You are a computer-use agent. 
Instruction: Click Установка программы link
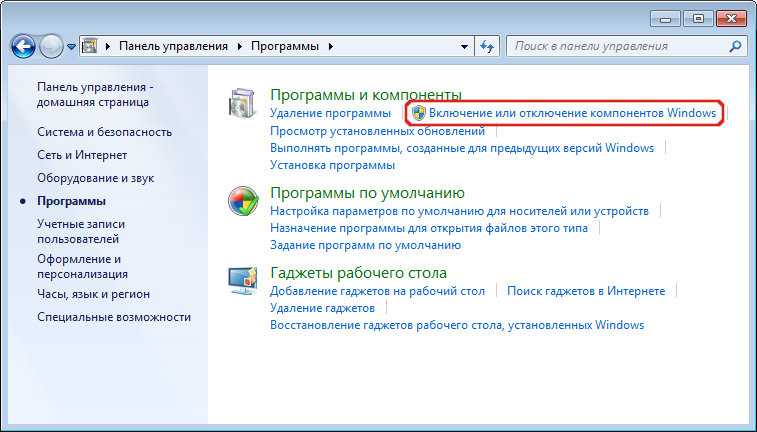[332, 165]
